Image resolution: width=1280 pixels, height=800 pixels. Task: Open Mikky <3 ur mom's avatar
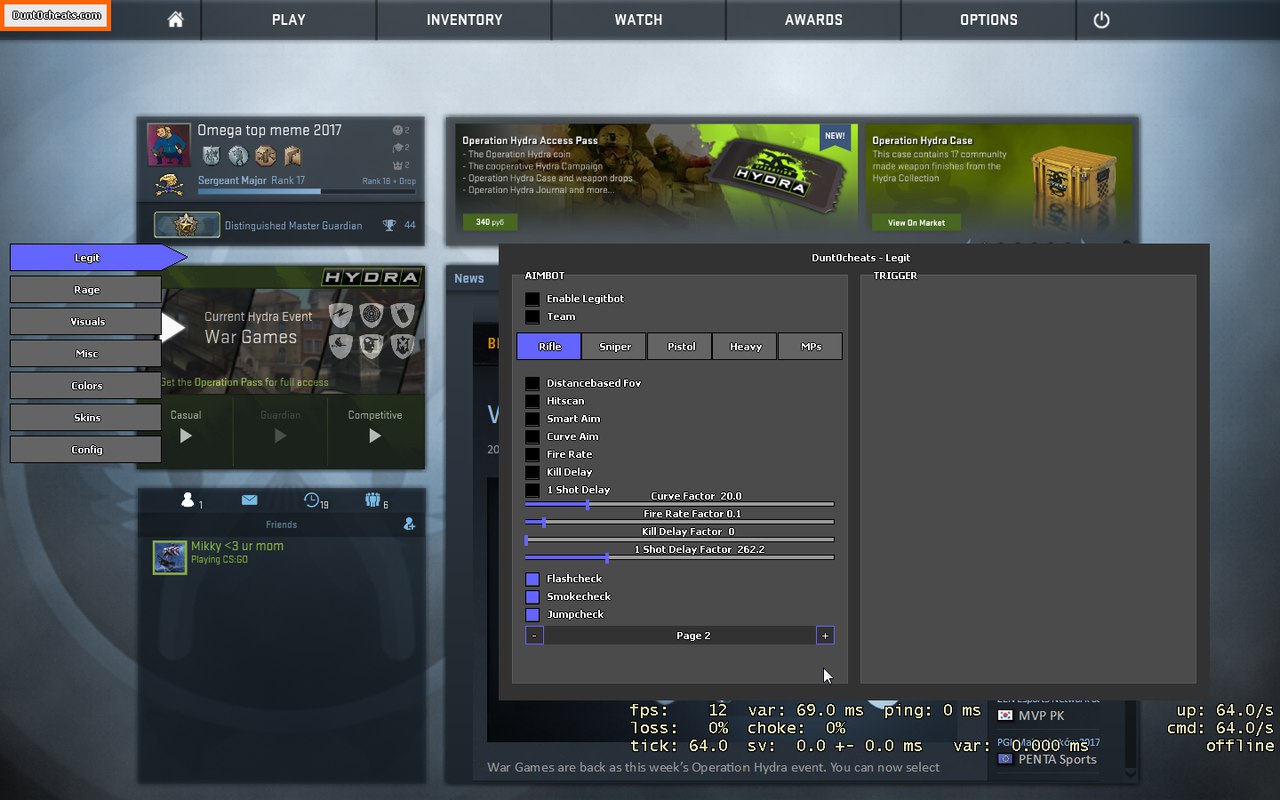click(x=170, y=558)
